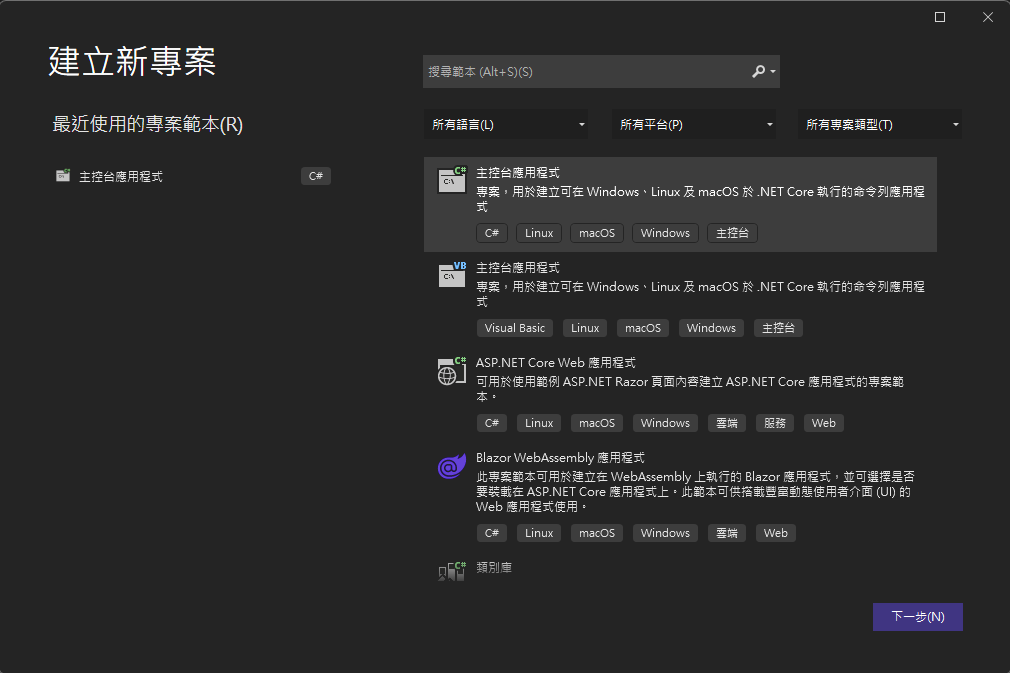Click Windows tag under Blazor WebAssembly template
Screen dimensions: 1010x673
click(665, 533)
